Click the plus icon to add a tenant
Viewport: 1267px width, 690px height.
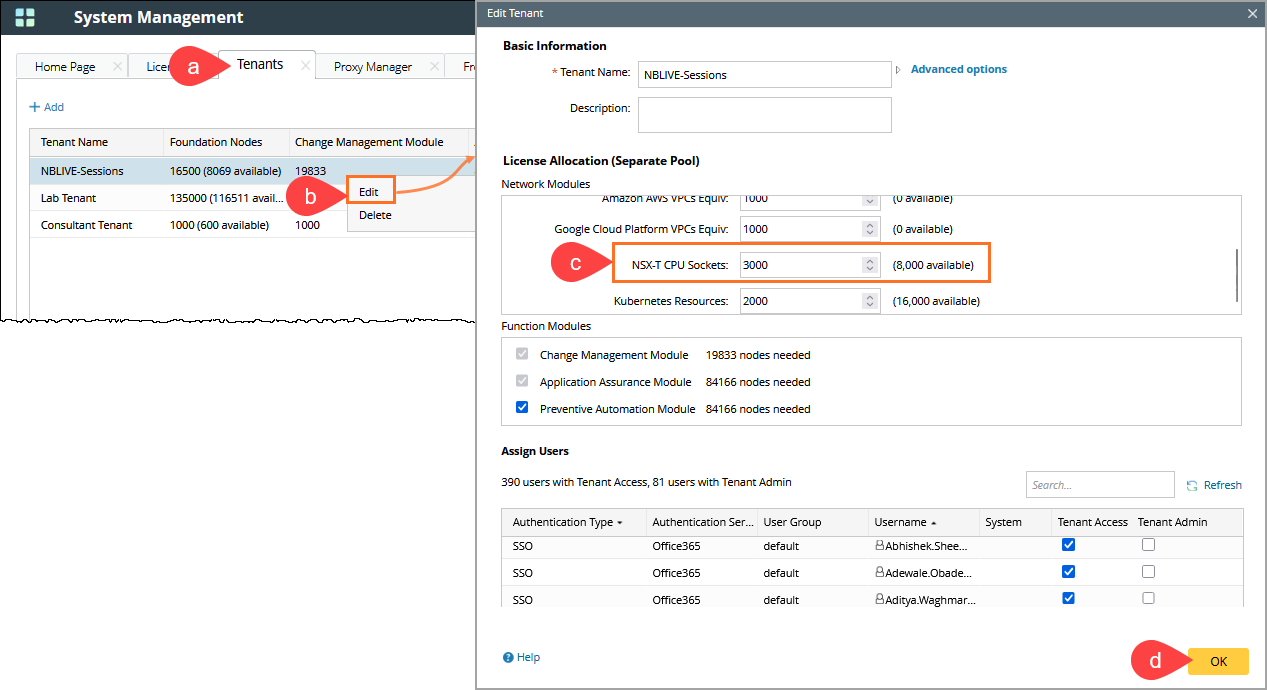34,107
